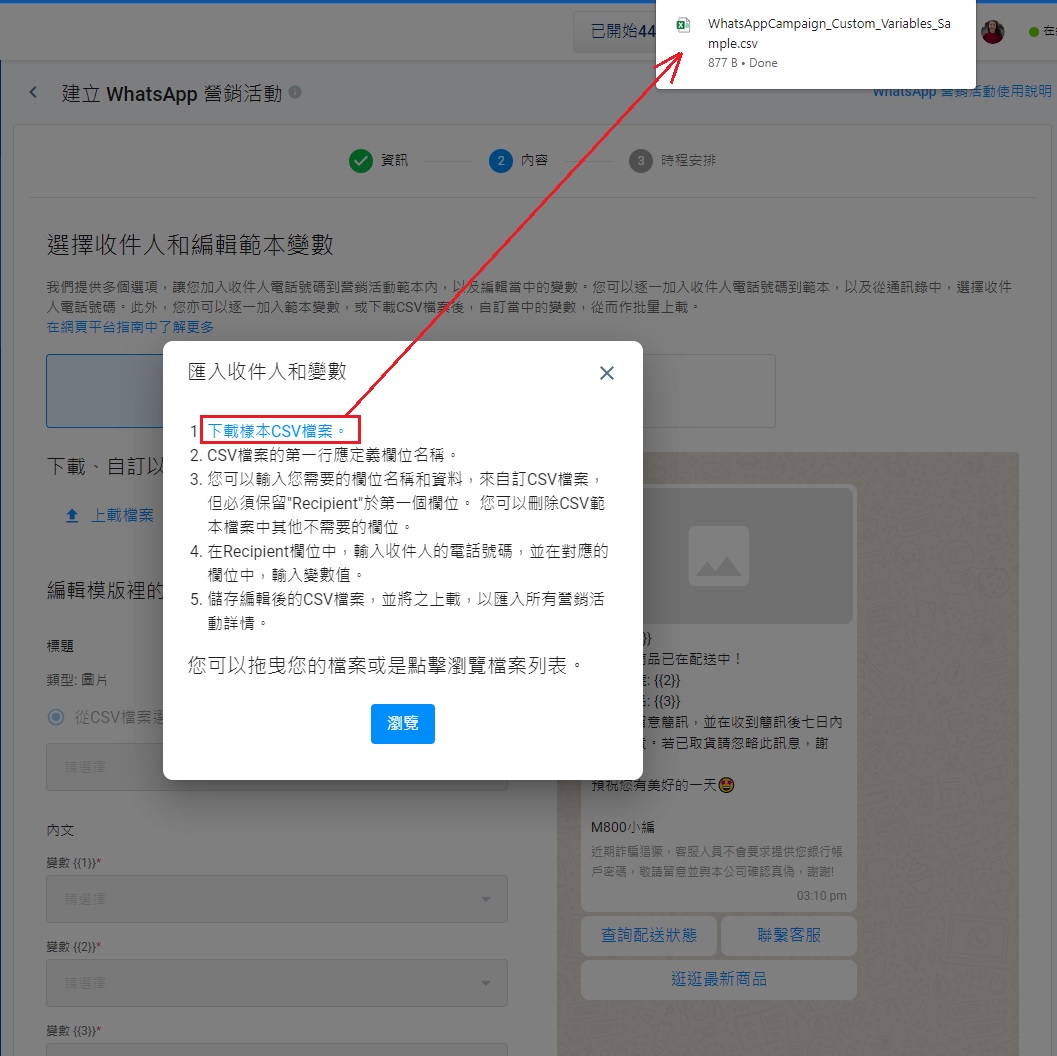Click the 匯入收件人和變數 dialog title
The width and height of the screenshot is (1057, 1056).
[267, 371]
